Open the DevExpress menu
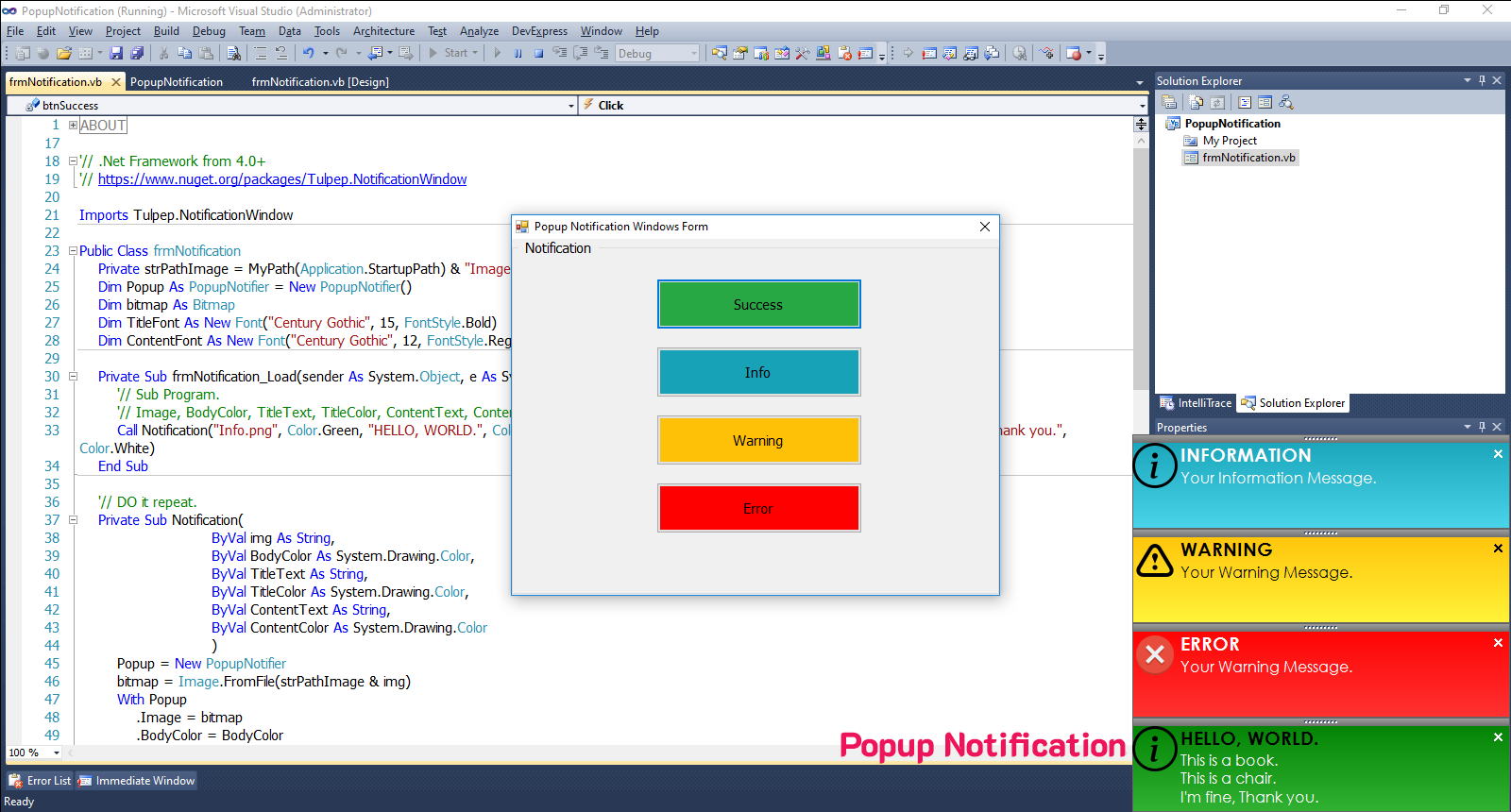 click(539, 31)
